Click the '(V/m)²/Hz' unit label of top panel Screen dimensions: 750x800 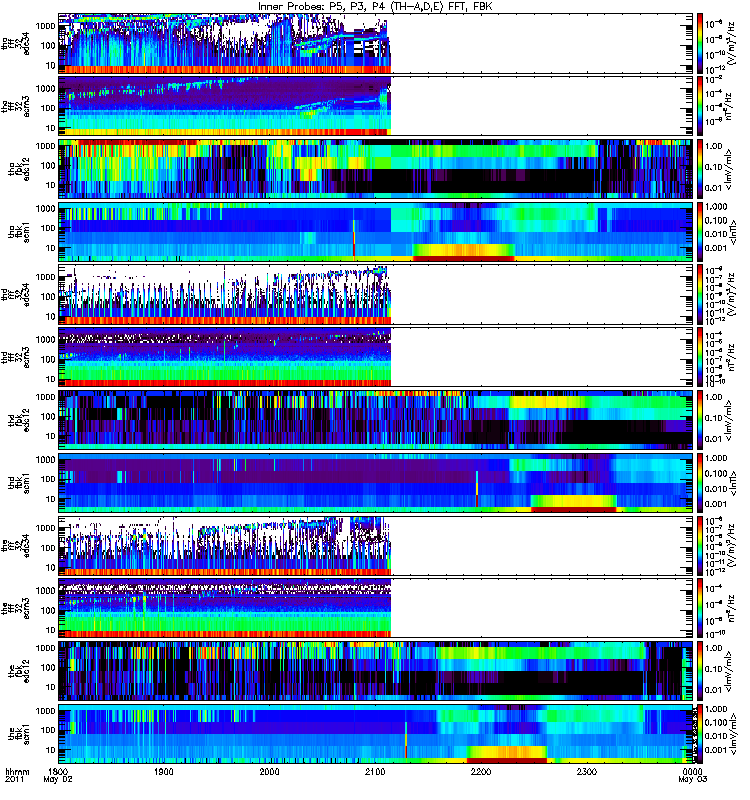(x=731, y=43)
